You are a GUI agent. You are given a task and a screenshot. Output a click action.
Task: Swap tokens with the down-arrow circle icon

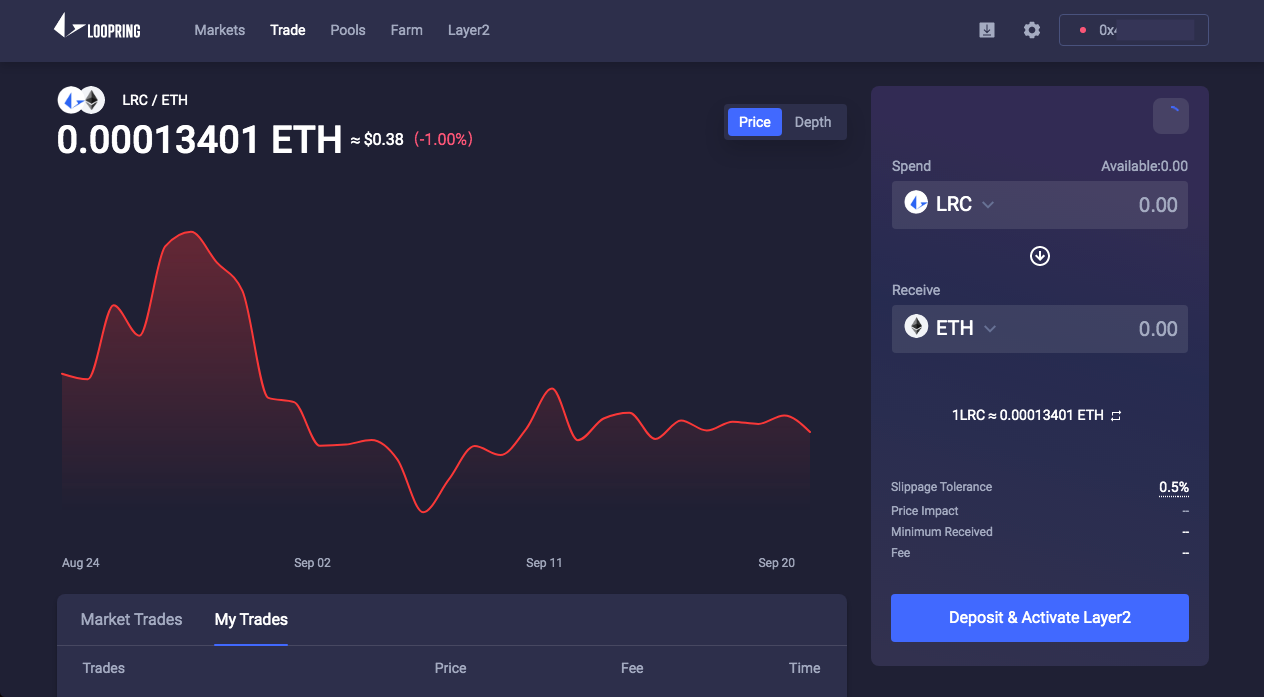tap(1040, 256)
